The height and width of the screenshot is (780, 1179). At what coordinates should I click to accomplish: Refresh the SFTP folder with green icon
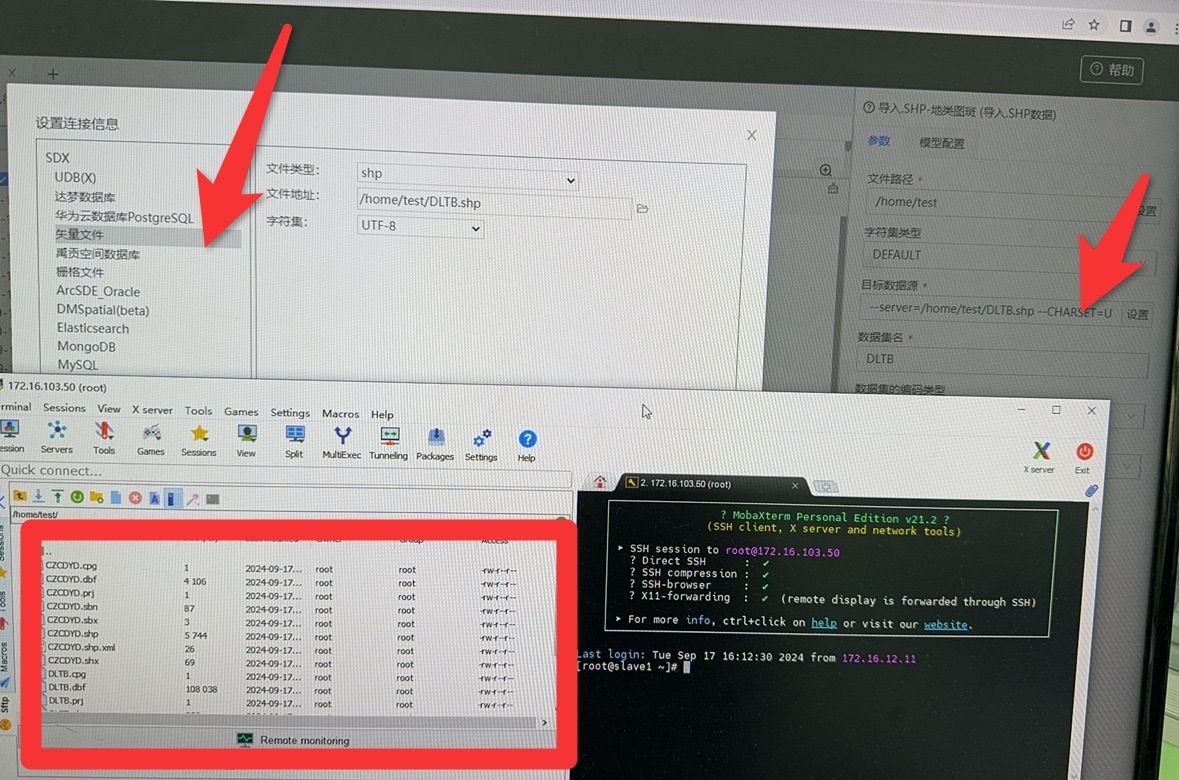[x=77, y=497]
